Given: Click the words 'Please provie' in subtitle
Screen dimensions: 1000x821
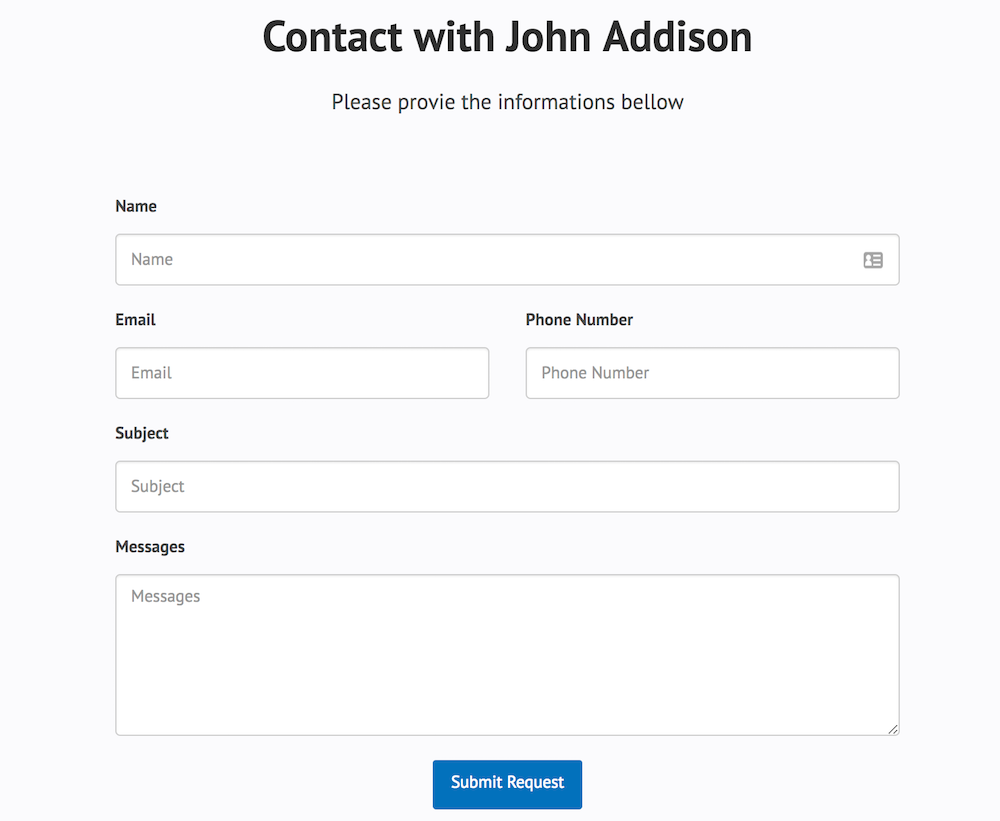Looking at the screenshot, I should click(393, 102).
